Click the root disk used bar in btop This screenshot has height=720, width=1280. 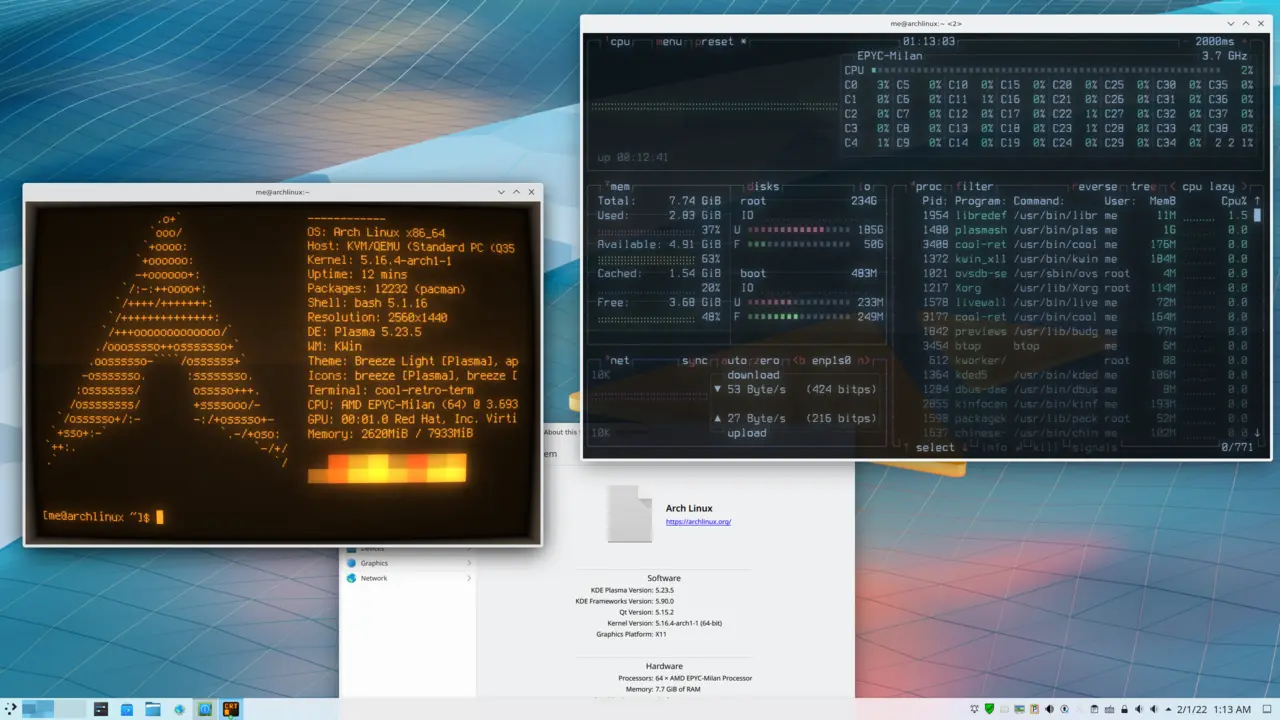tap(797, 230)
